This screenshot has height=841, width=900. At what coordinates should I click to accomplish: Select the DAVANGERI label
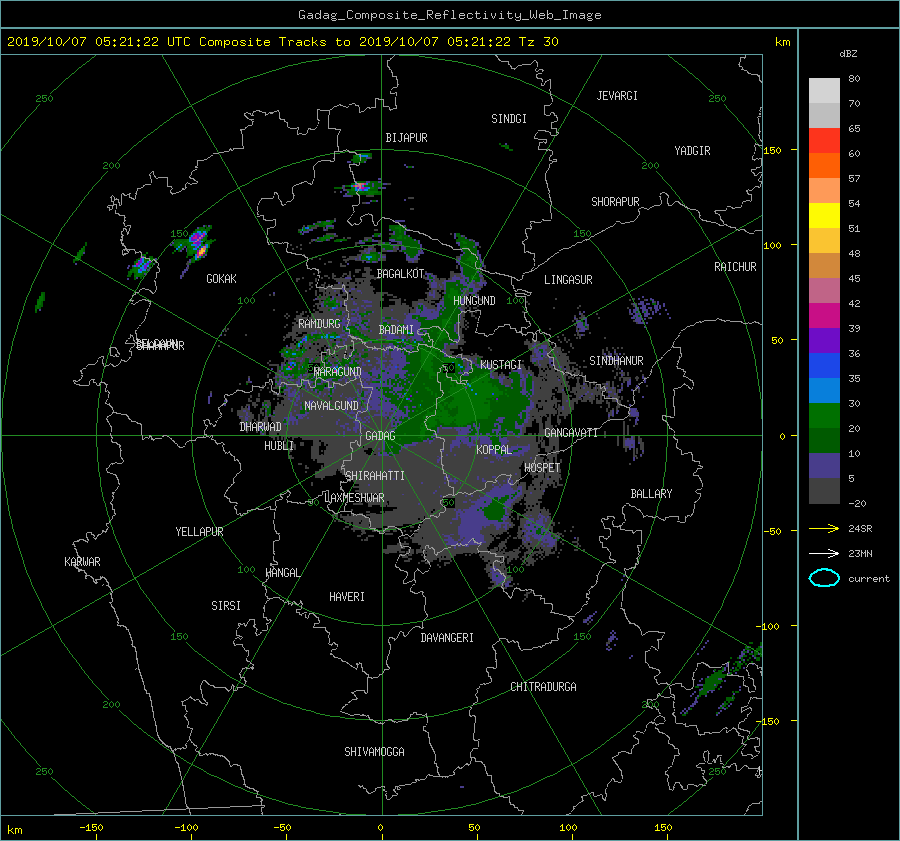coord(447,638)
